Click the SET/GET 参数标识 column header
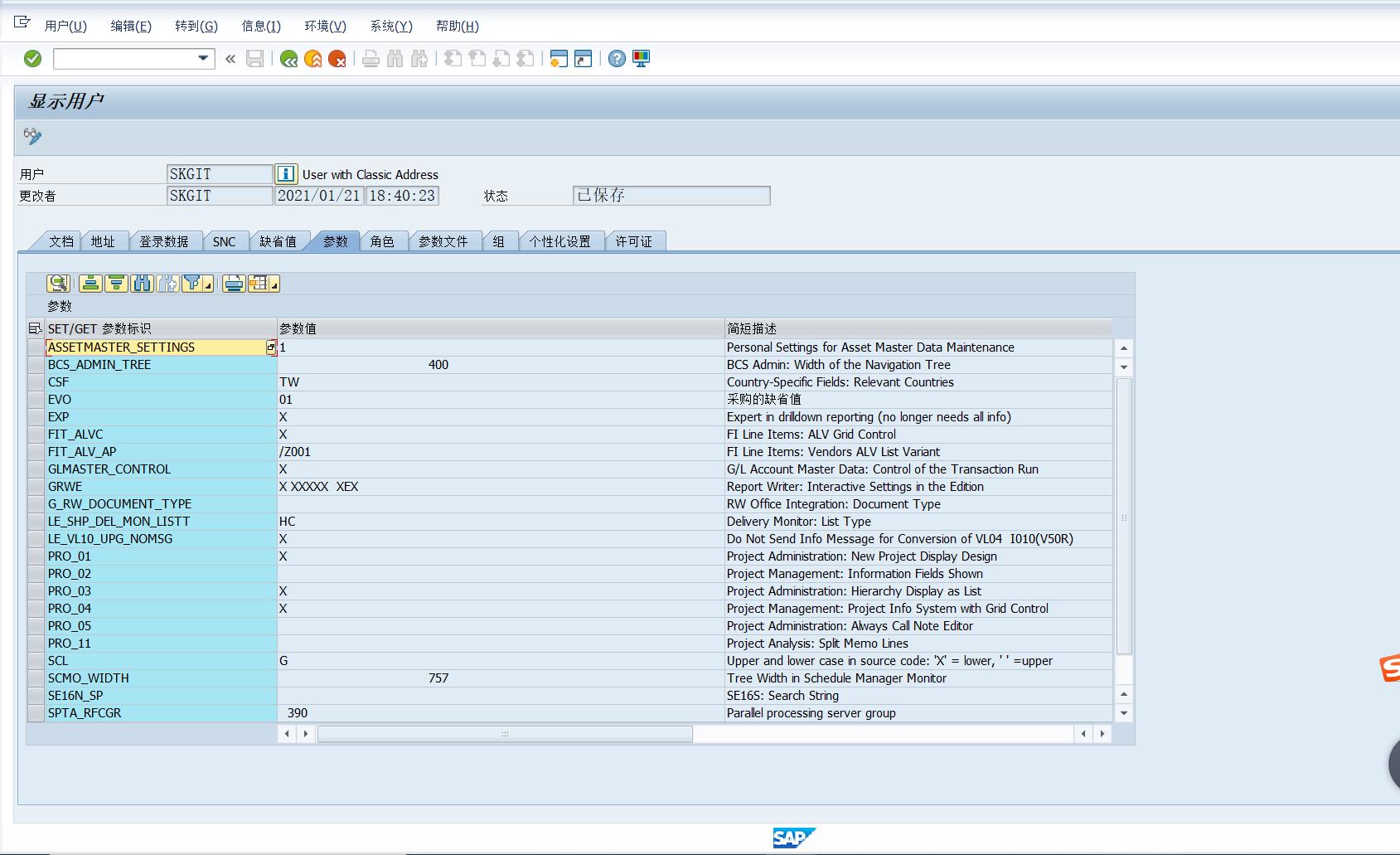The width and height of the screenshot is (1400, 855). (x=161, y=328)
